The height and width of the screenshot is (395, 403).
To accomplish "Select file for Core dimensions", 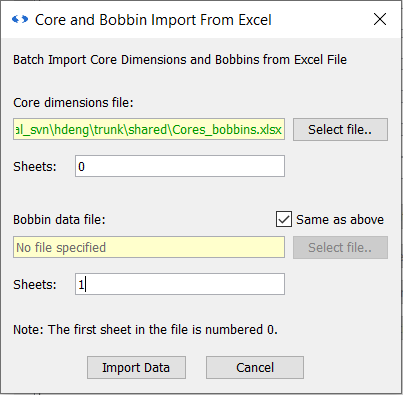I will click(x=340, y=129).
